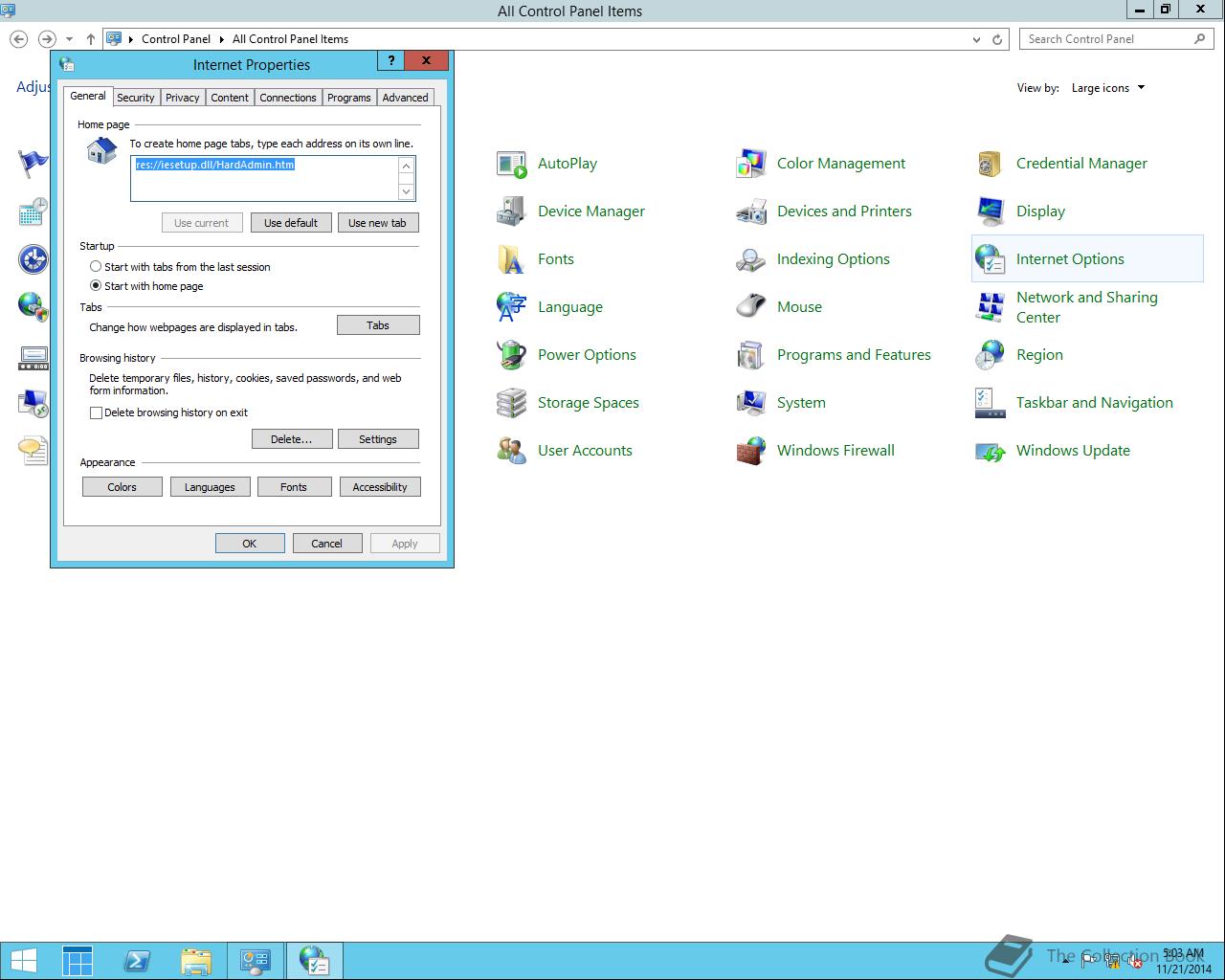The width and height of the screenshot is (1225, 980).
Task: Switch to the Advanced tab
Action: 406,98
